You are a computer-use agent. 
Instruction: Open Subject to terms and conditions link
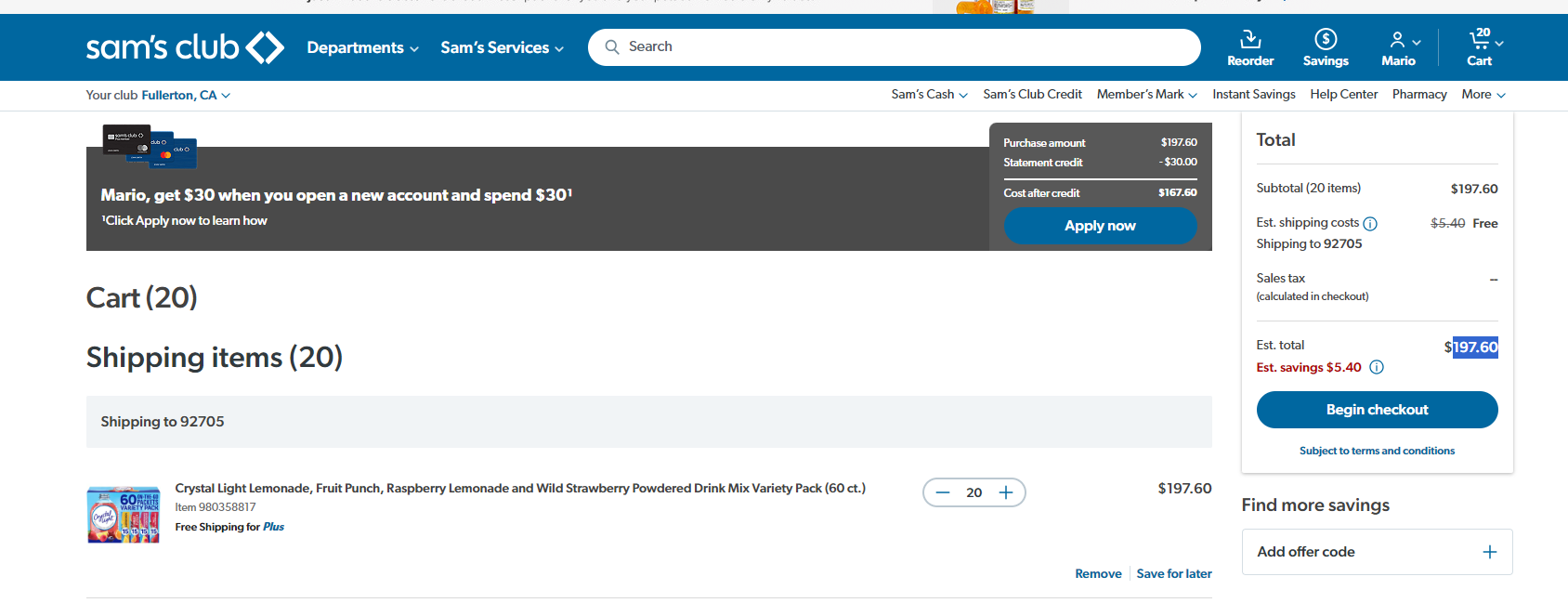pos(1378,451)
